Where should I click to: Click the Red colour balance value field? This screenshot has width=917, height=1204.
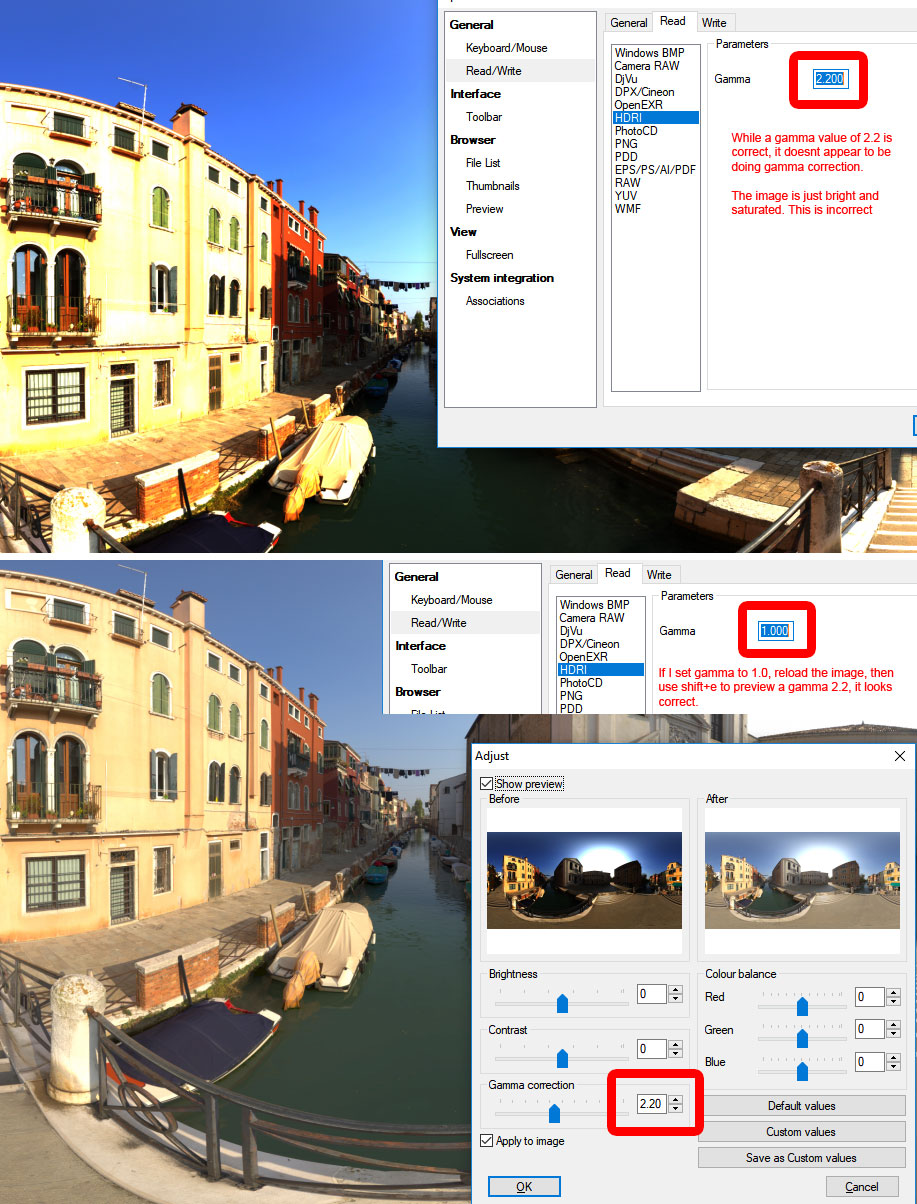(x=870, y=997)
